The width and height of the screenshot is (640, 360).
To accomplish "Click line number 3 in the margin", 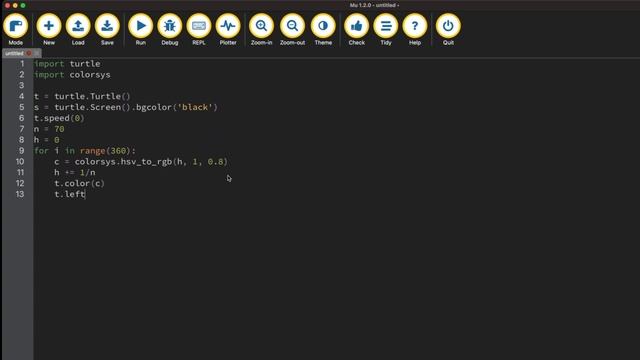I will coord(22,85).
